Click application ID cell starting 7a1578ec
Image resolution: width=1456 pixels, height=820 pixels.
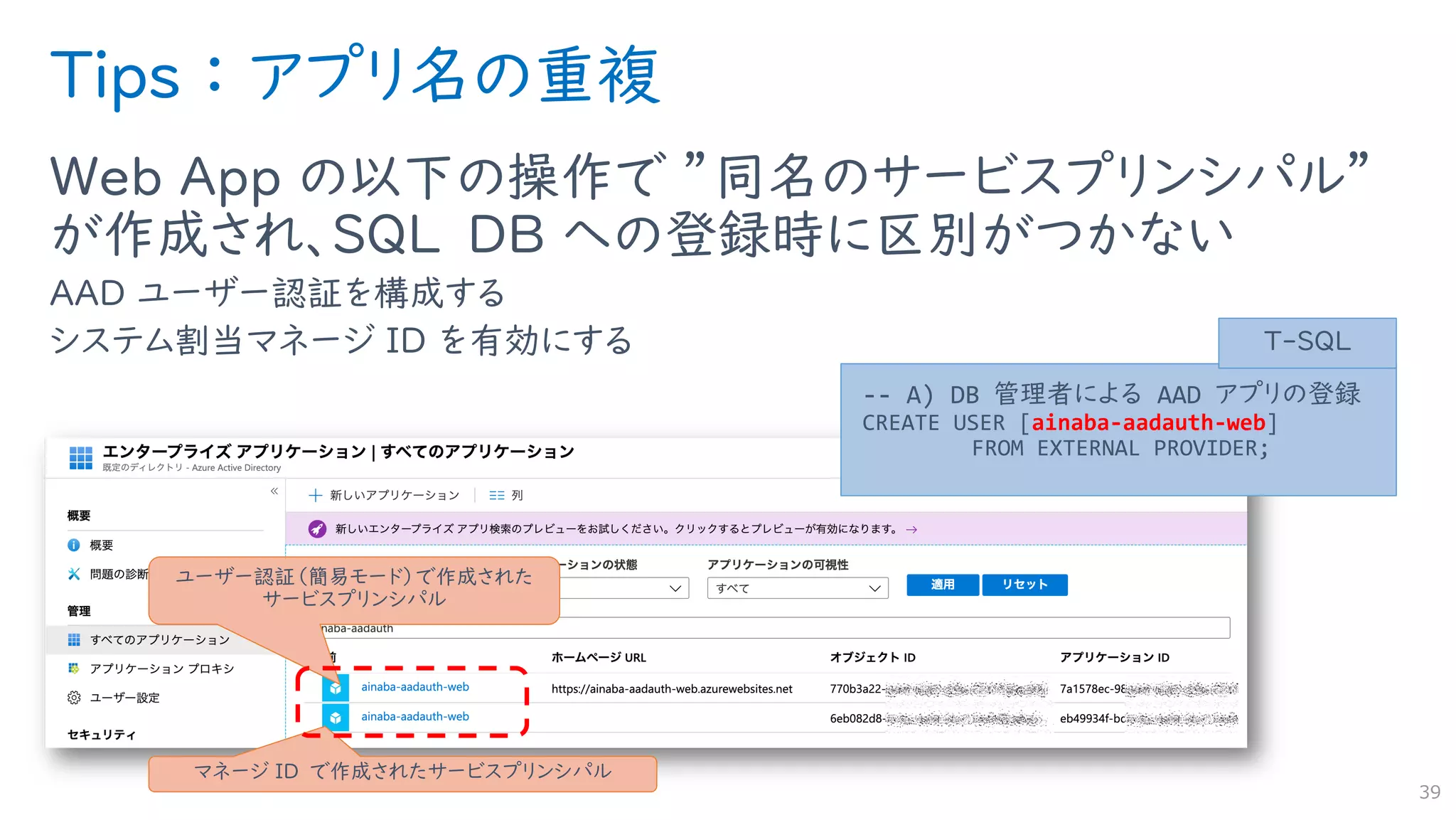point(1149,689)
